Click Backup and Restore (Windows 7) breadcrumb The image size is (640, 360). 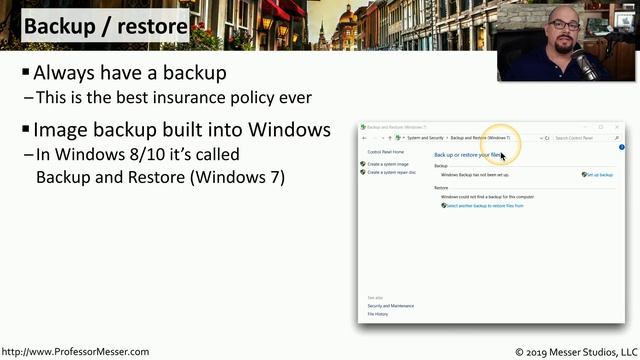[480, 138]
